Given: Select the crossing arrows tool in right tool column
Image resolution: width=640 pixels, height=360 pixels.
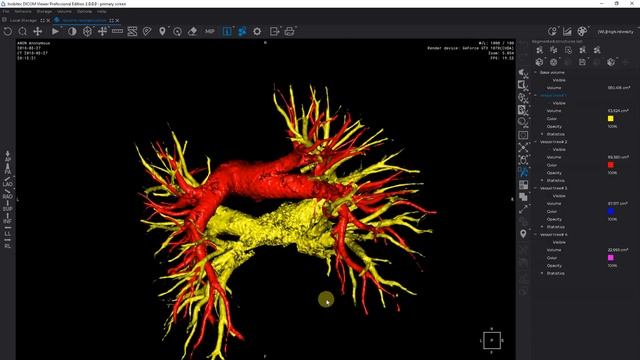Looking at the screenshot, I should [x=523, y=147].
